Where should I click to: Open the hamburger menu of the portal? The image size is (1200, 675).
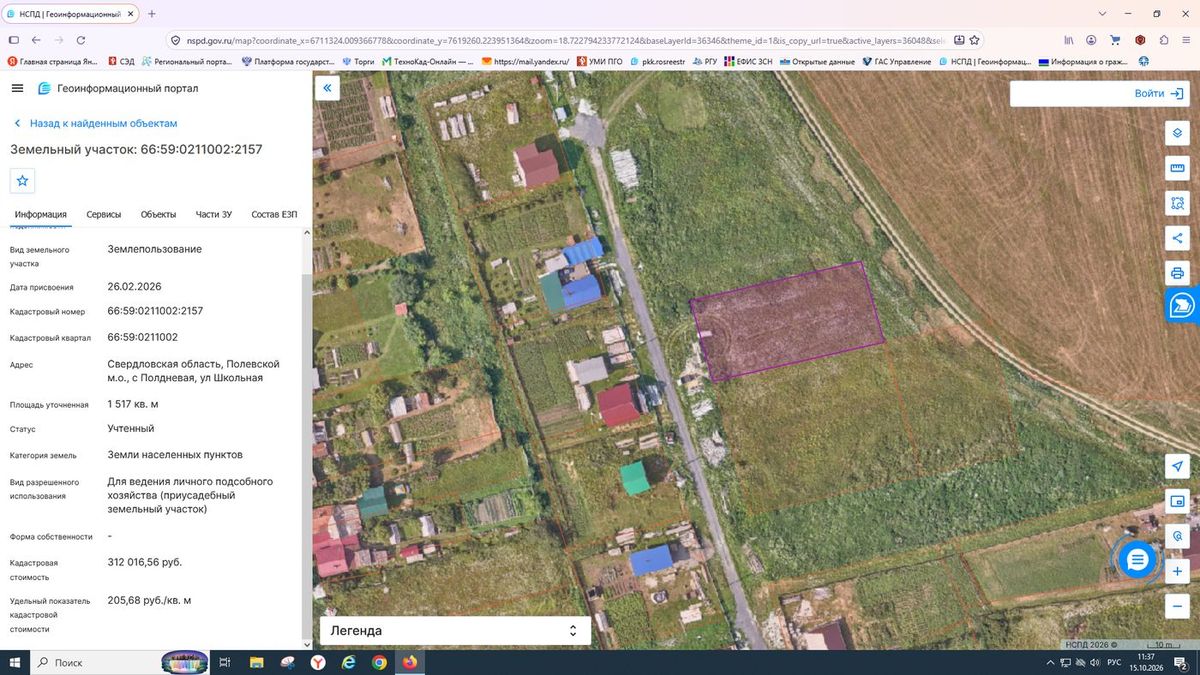point(17,88)
